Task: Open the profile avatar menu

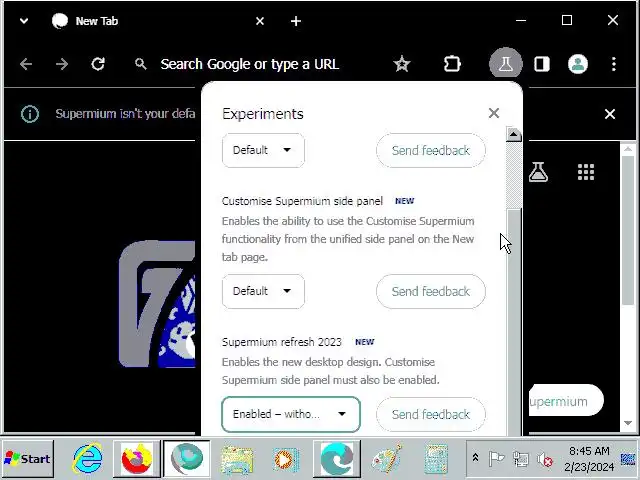Action: pos(578,64)
